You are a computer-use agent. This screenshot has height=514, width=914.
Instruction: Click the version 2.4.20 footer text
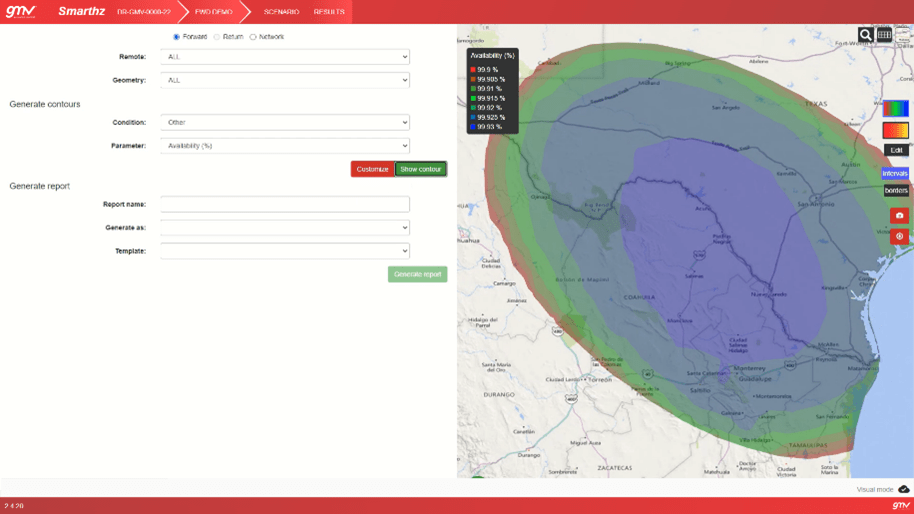coord(14,506)
